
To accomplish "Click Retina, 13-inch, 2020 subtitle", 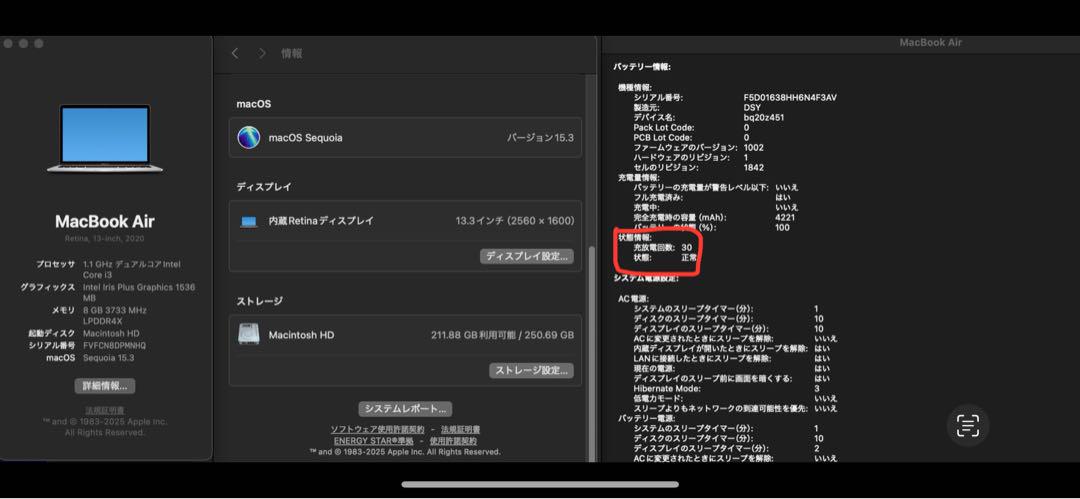I will coord(105,238).
